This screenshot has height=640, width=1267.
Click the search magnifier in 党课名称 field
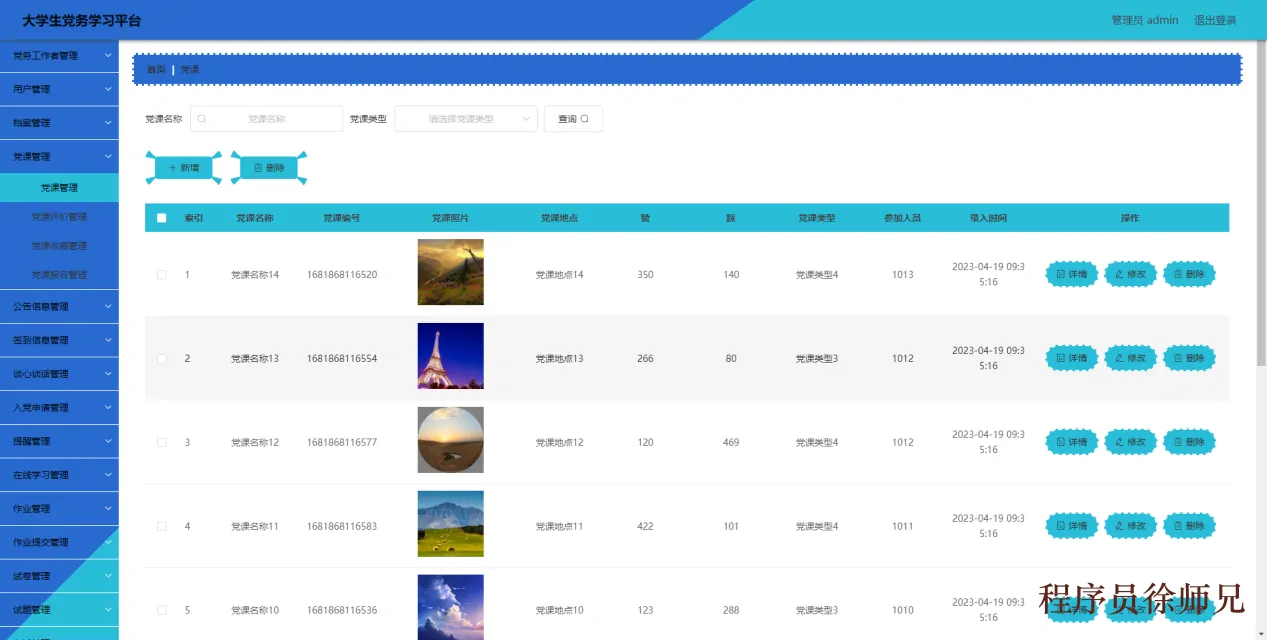[x=202, y=119]
